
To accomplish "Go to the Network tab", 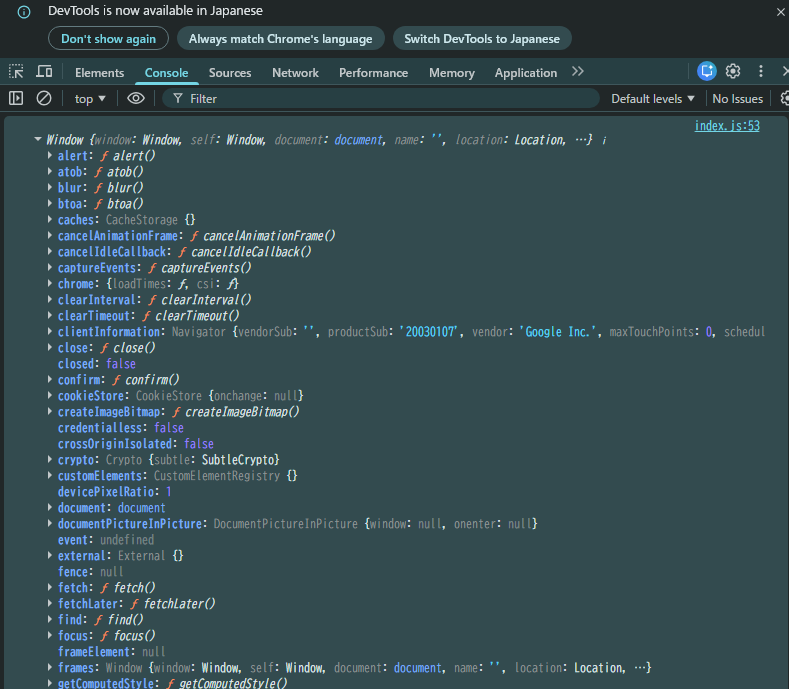I will [295, 73].
